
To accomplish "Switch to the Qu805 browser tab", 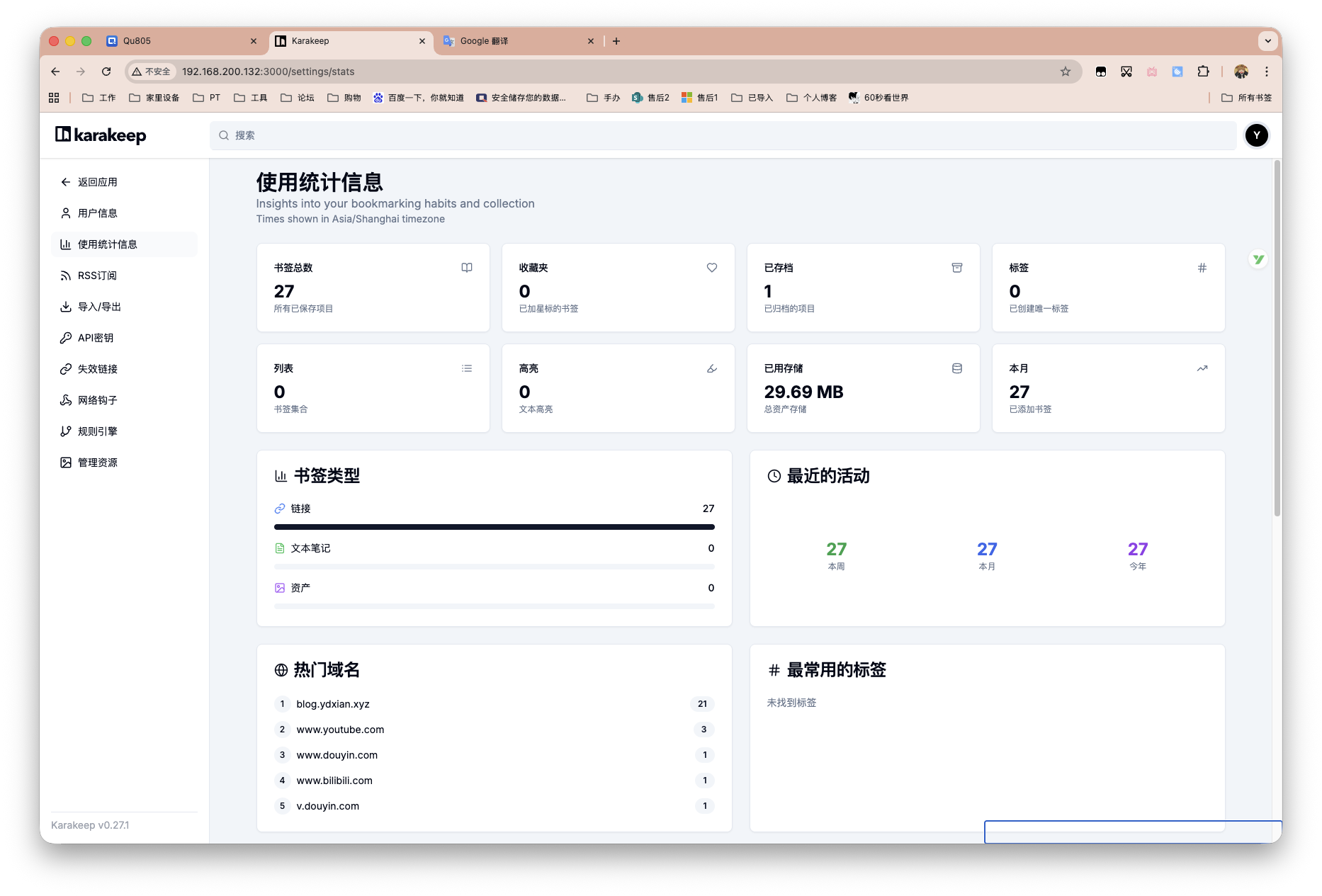I will pos(135,40).
